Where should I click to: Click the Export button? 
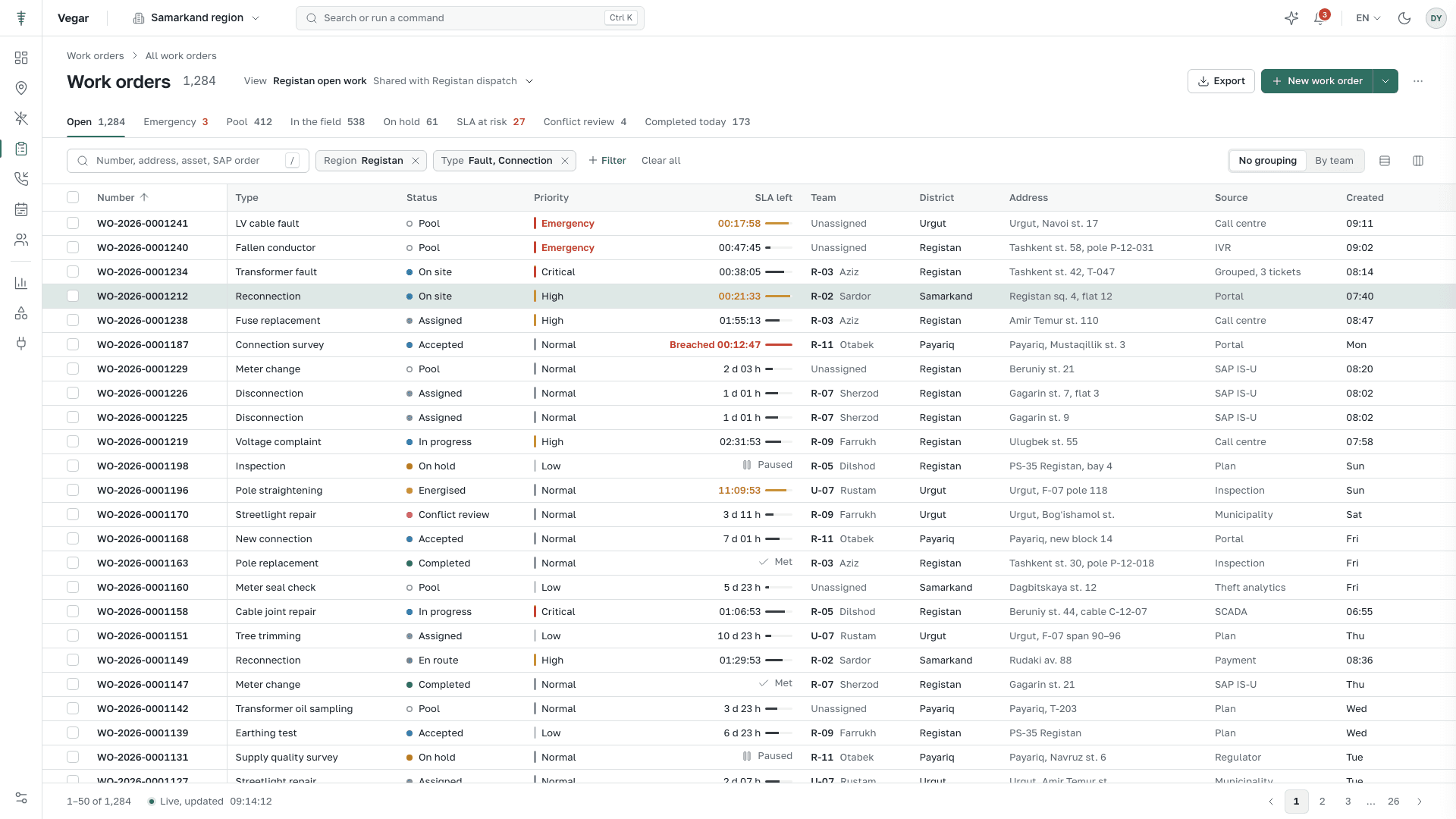pos(1221,81)
